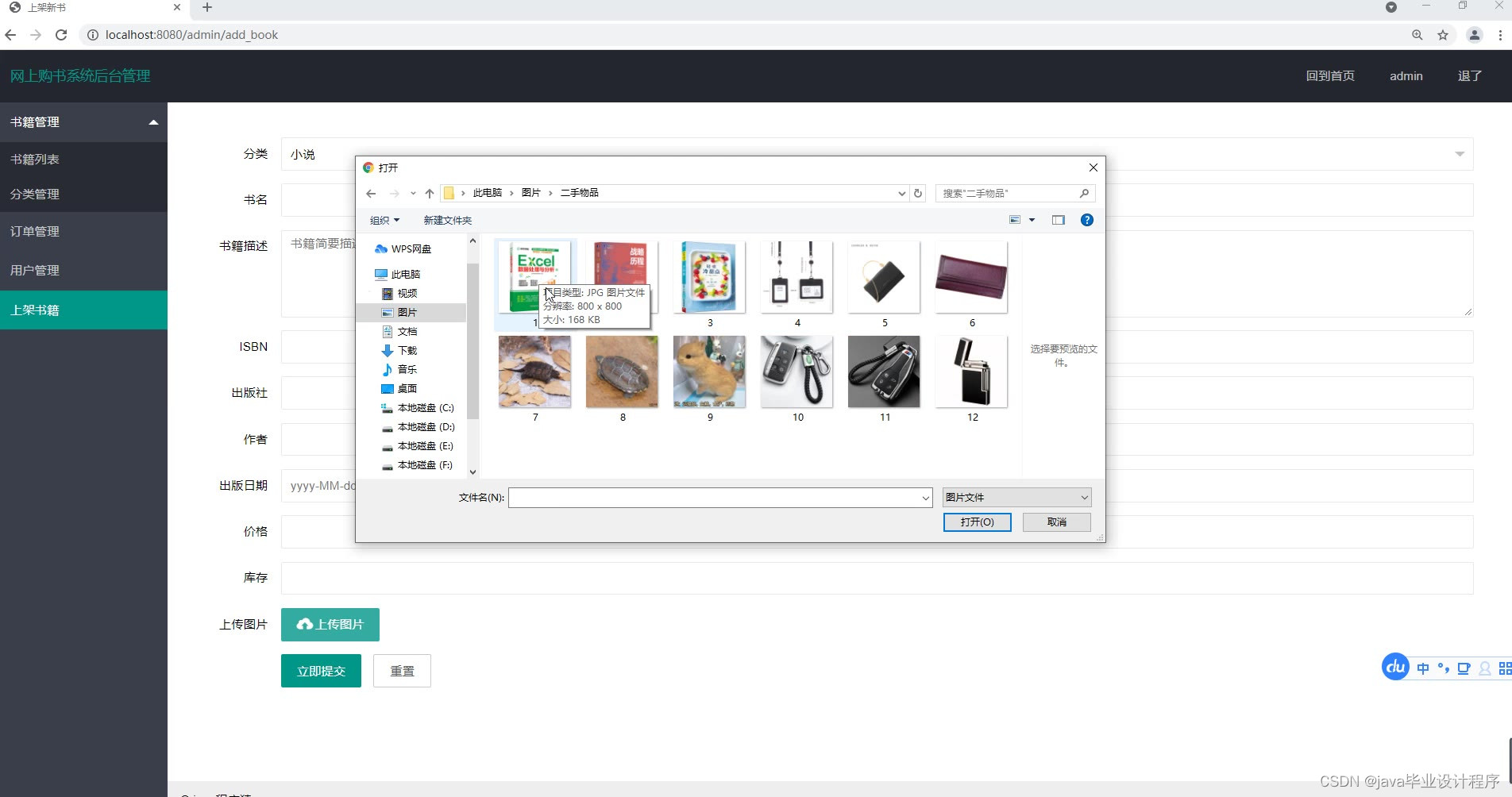Click 取消 to cancel the dialog
1512x797 pixels.
tap(1057, 522)
